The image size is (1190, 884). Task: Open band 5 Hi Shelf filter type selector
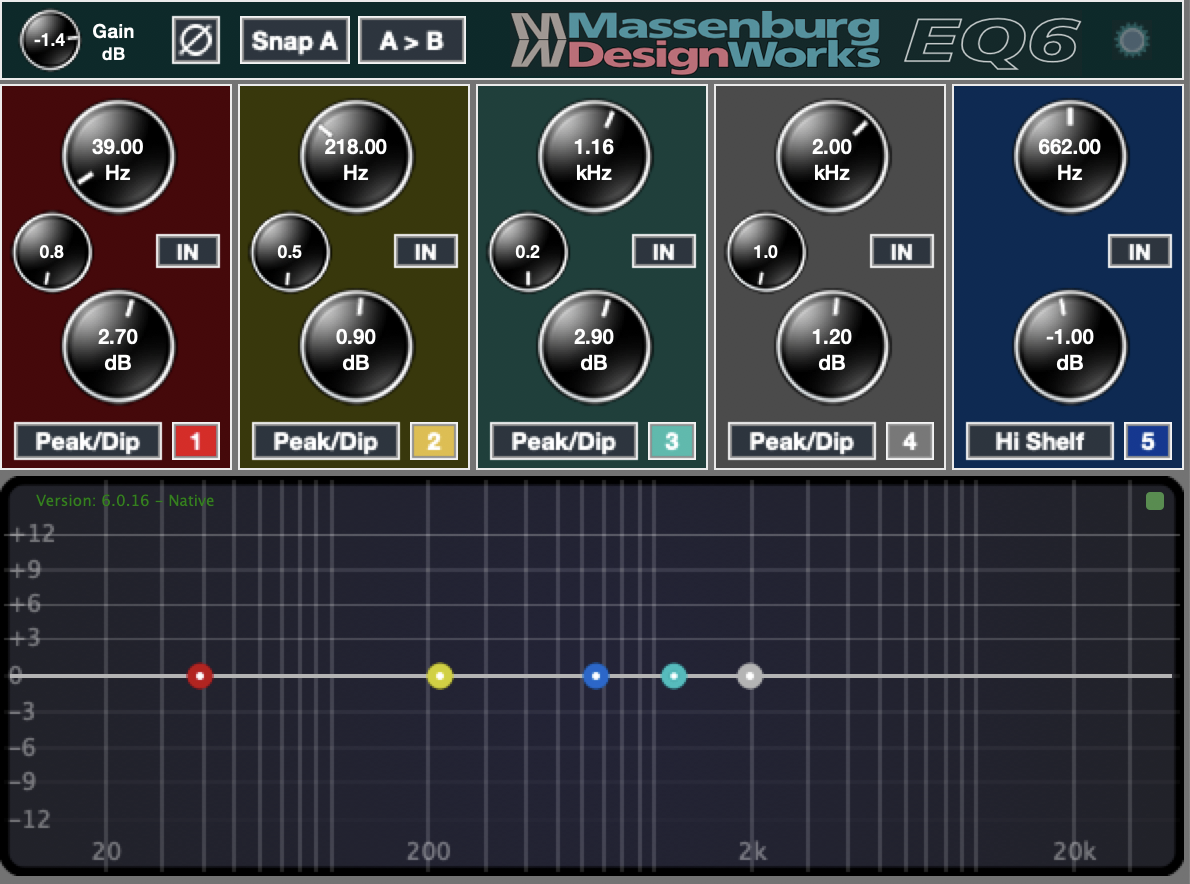pyautogui.click(x=1040, y=441)
